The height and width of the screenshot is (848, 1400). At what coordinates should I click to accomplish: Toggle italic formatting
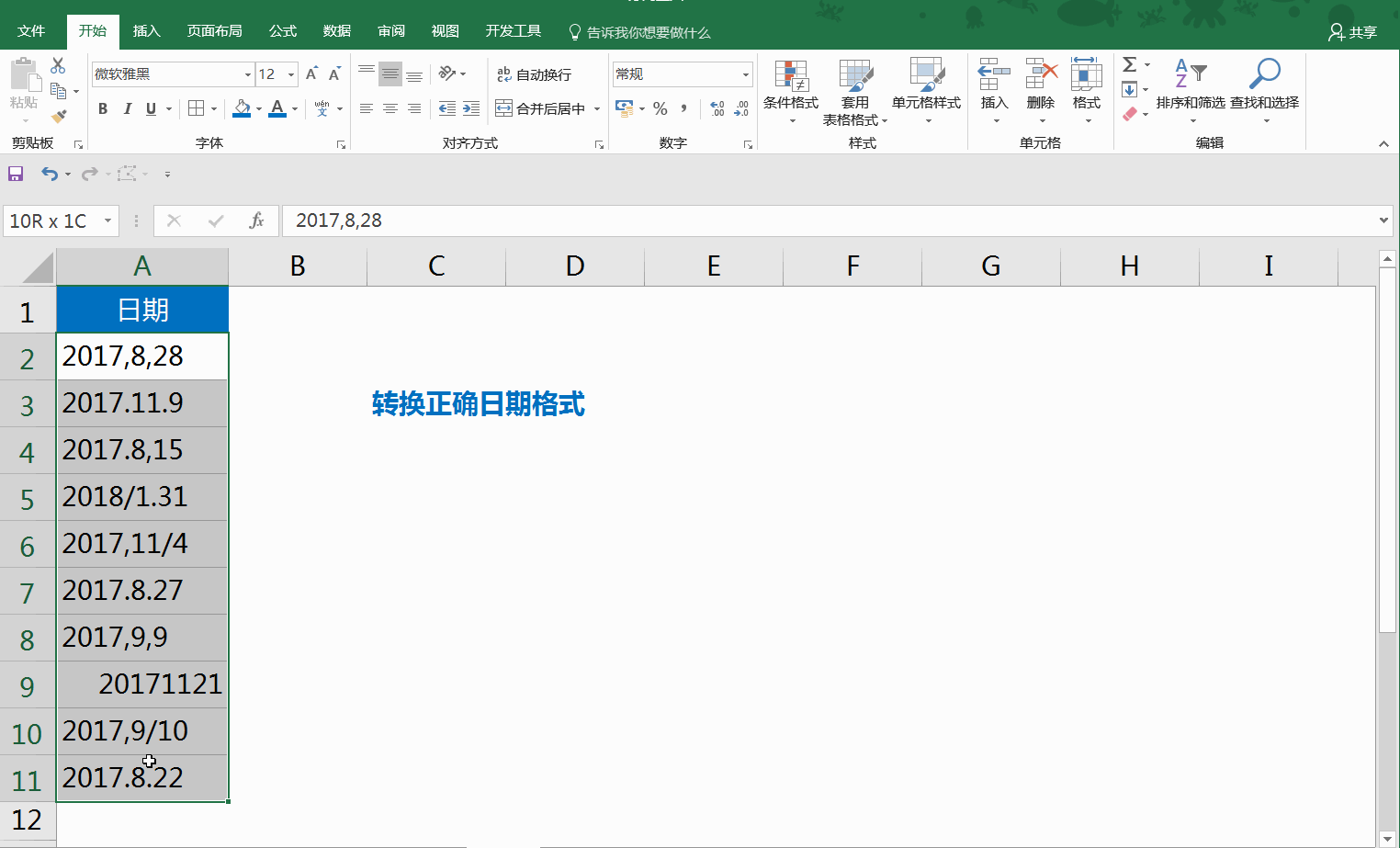coord(128,108)
